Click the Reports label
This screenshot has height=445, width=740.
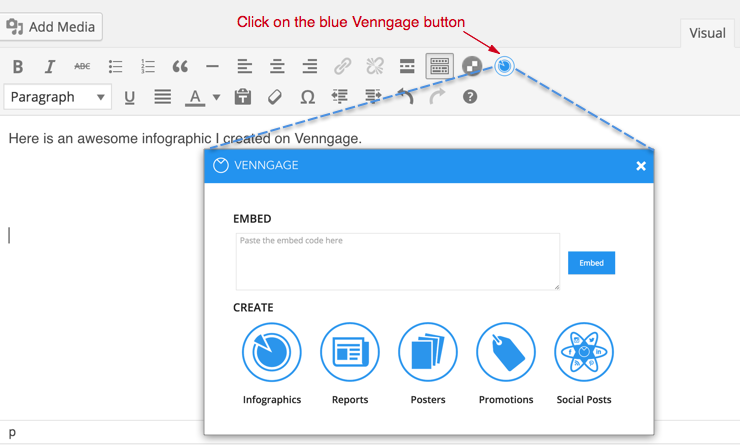350,400
